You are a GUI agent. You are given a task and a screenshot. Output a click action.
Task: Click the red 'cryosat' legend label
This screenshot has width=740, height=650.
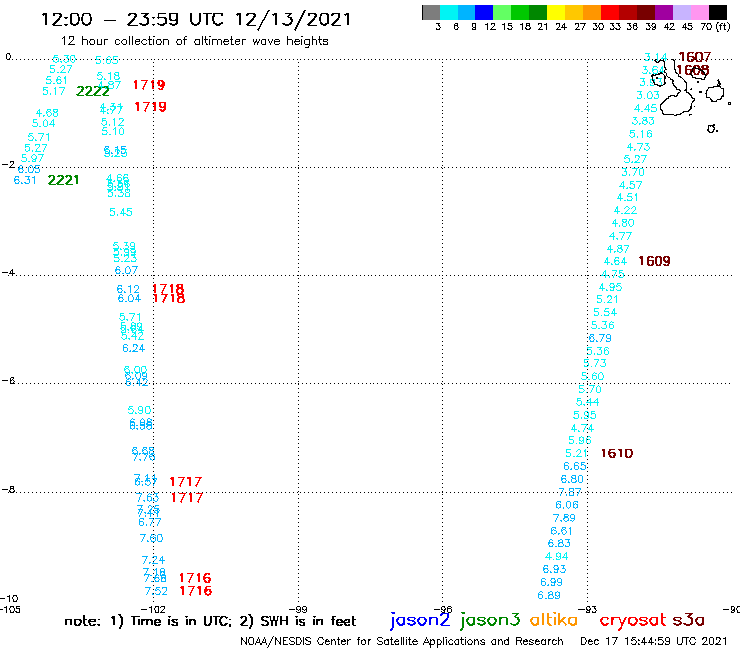click(633, 621)
